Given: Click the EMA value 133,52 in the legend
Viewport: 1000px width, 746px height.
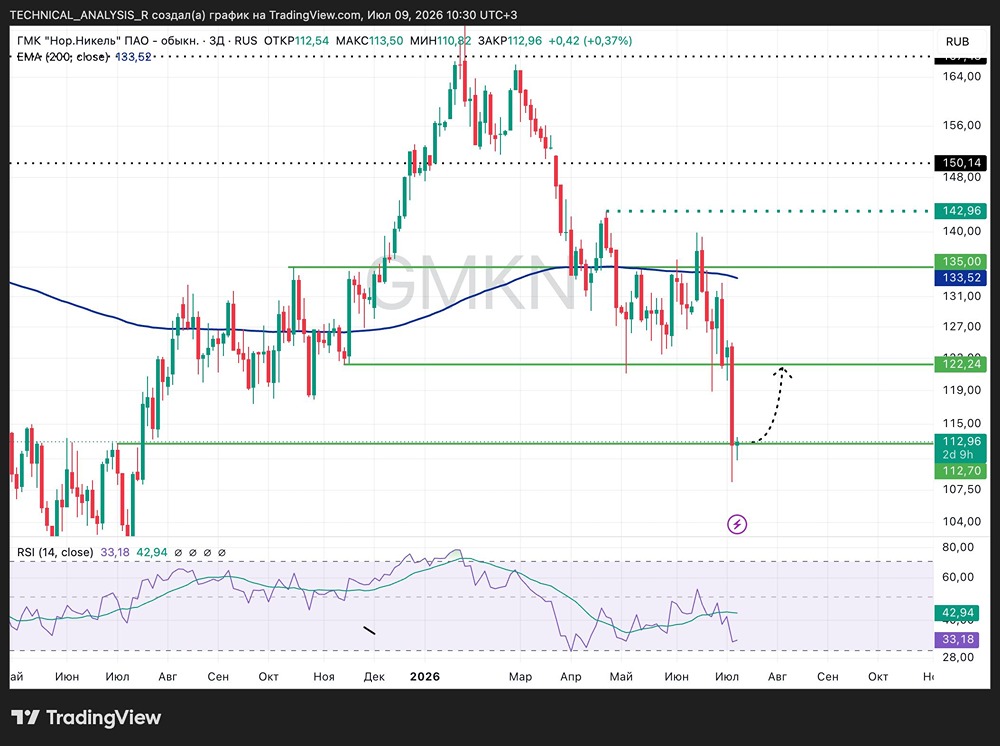Looking at the screenshot, I should [x=133, y=57].
